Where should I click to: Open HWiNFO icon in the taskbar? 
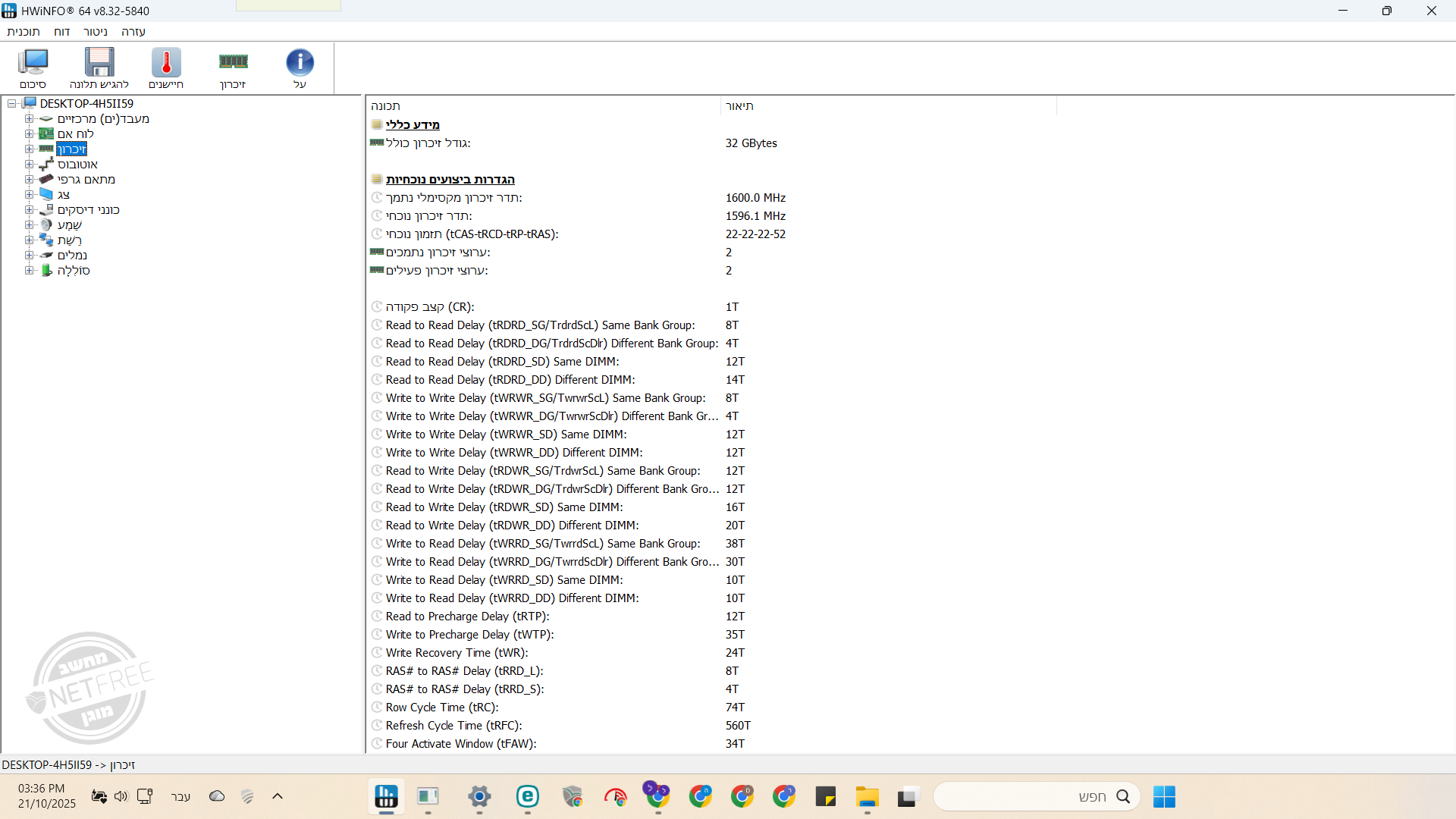click(386, 797)
